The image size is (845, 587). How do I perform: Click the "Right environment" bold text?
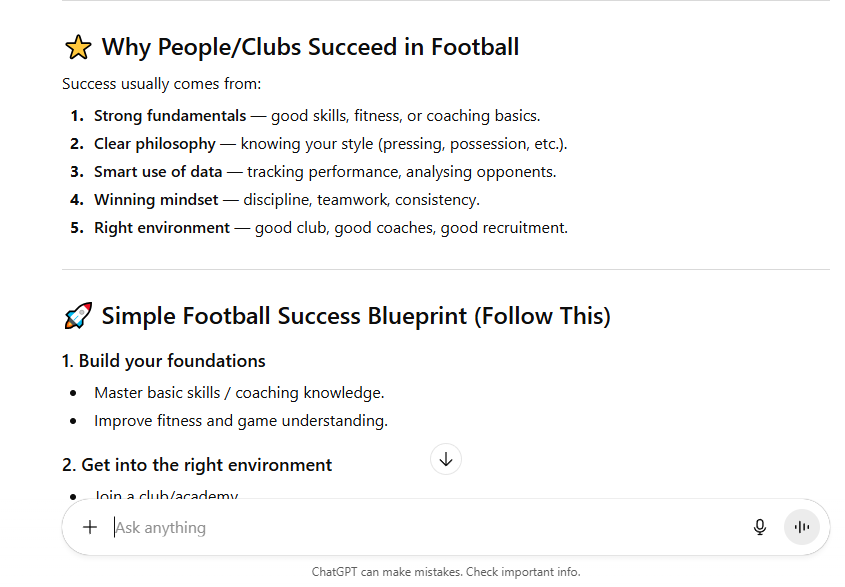coord(162,227)
